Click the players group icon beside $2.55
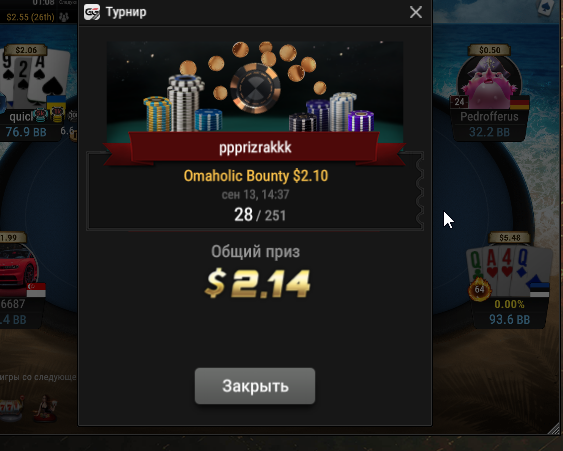 [x=64, y=17]
